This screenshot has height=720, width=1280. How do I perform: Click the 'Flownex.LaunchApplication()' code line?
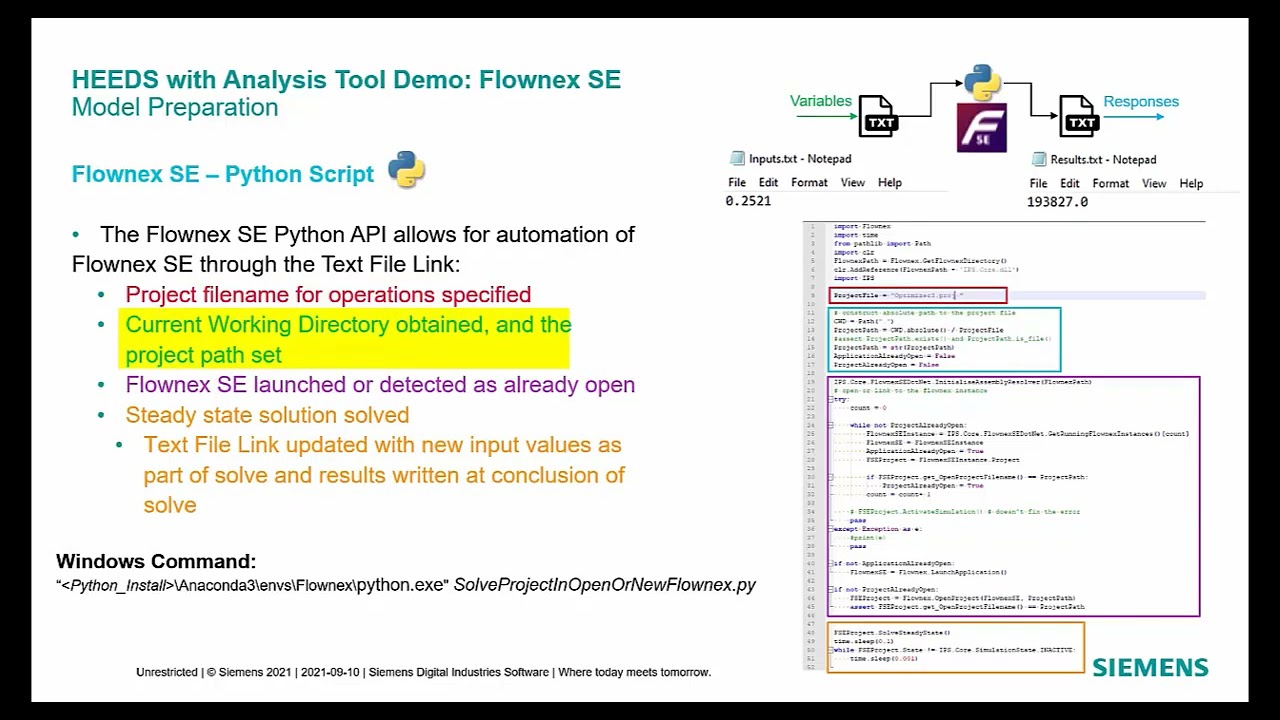[927, 572]
